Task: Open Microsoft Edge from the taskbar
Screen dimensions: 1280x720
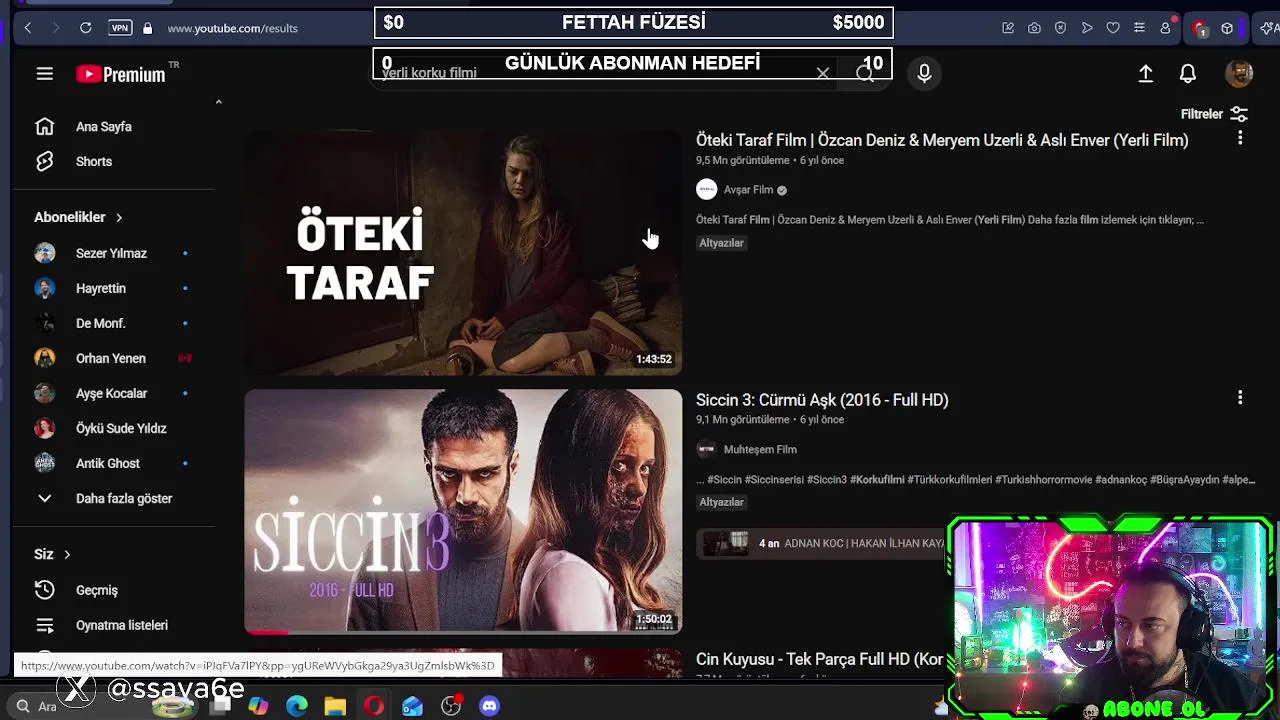Action: pos(297,706)
